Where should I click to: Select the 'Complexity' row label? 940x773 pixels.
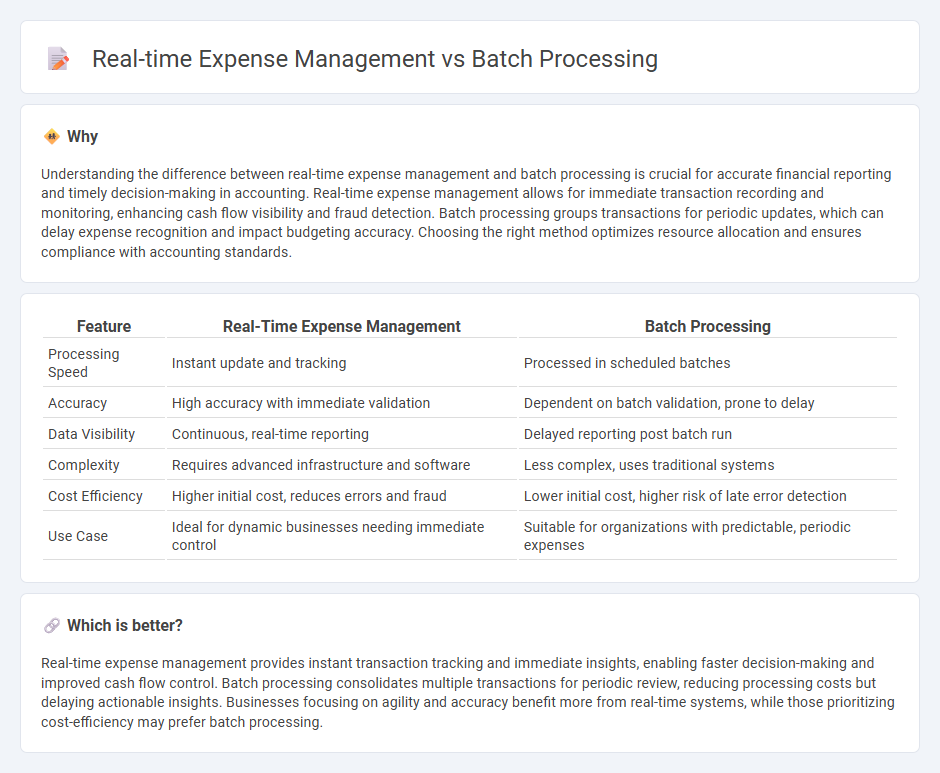pyautogui.click(x=83, y=465)
